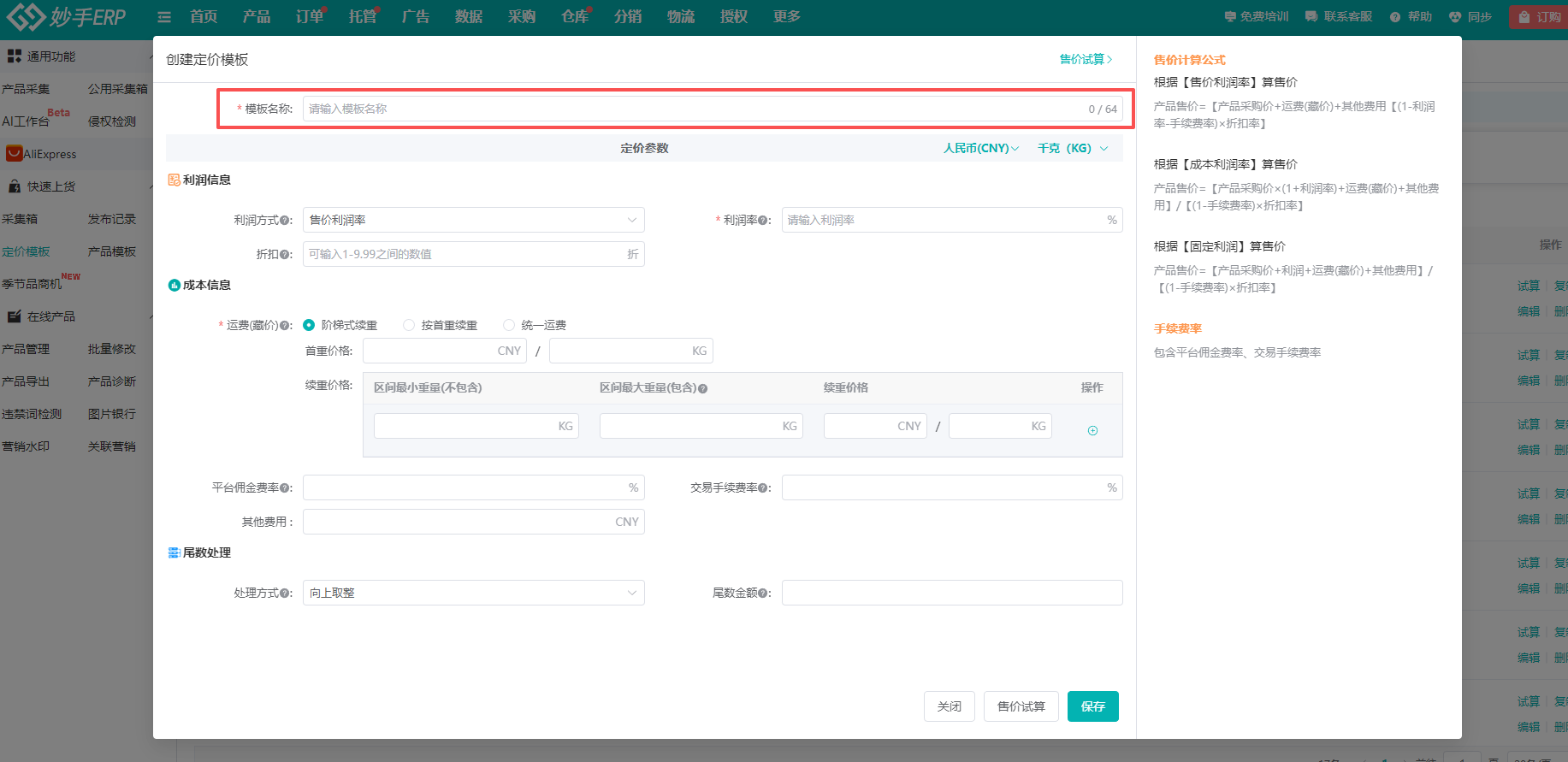Click the help icon beside 尾数金额 label
Image resolution: width=1568 pixels, height=762 pixels.
763,594
